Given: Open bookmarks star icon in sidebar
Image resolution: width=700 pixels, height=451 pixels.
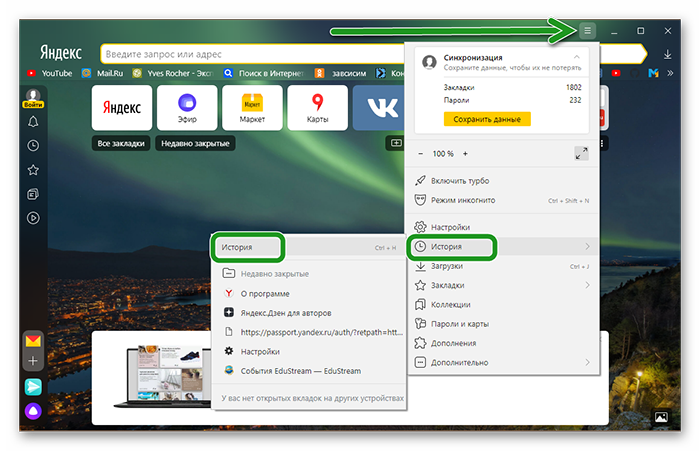Looking at the screenshot, I should tap(33, 170).
